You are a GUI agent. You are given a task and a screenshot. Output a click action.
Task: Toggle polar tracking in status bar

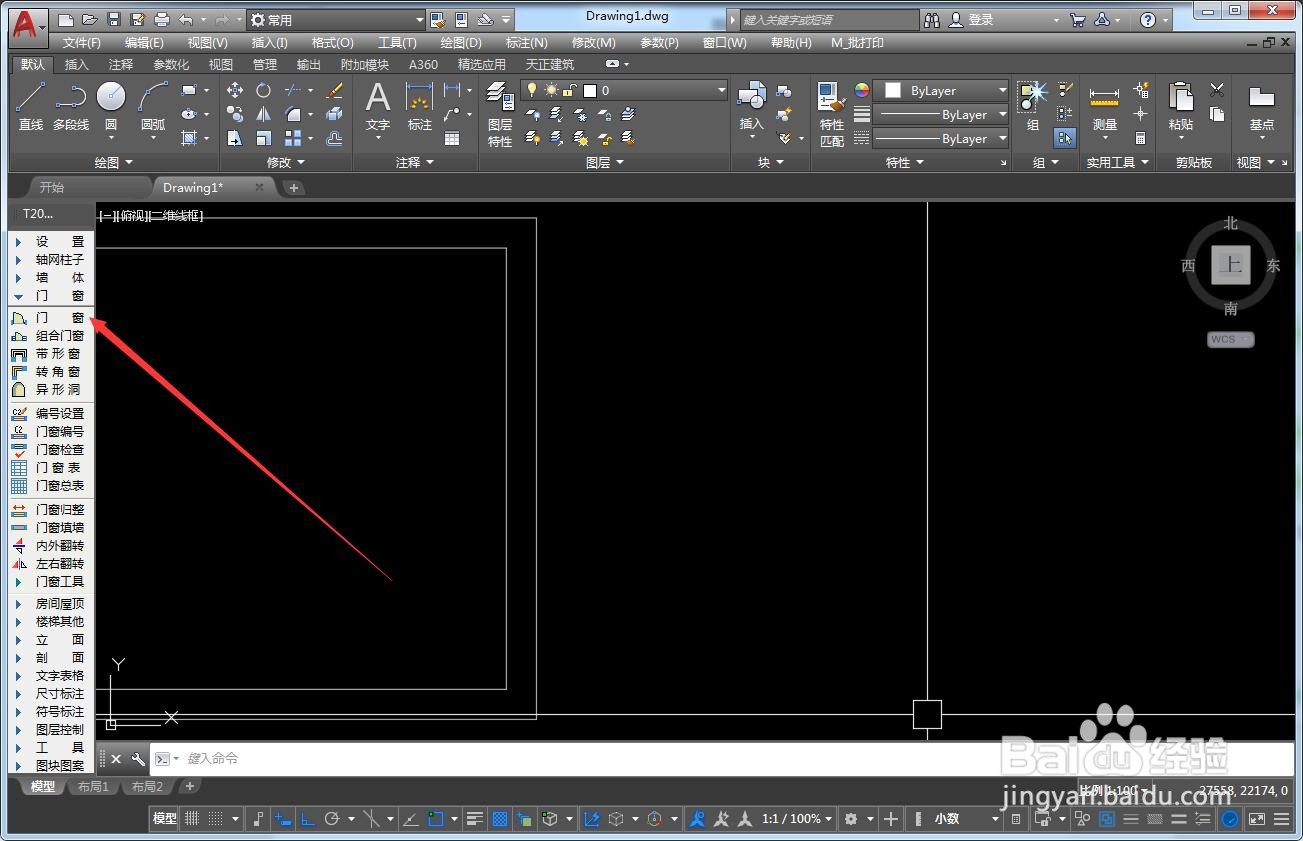point(332,818)
